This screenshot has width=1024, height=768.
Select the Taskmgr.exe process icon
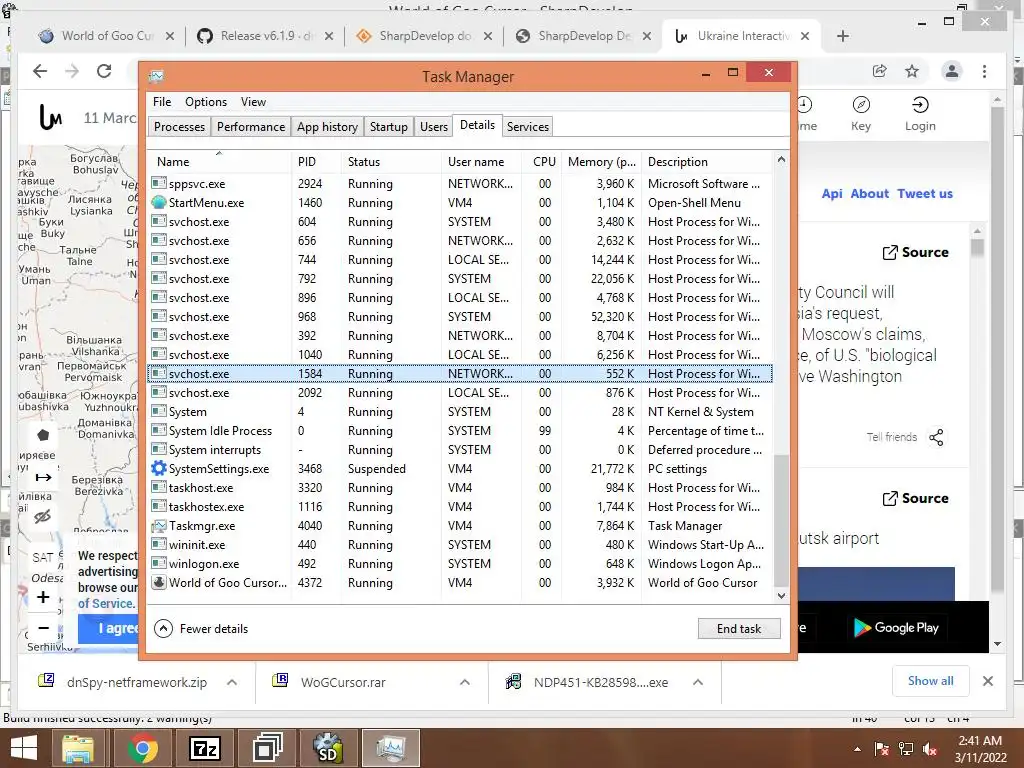pyautogui.click(x=159, y=525)
